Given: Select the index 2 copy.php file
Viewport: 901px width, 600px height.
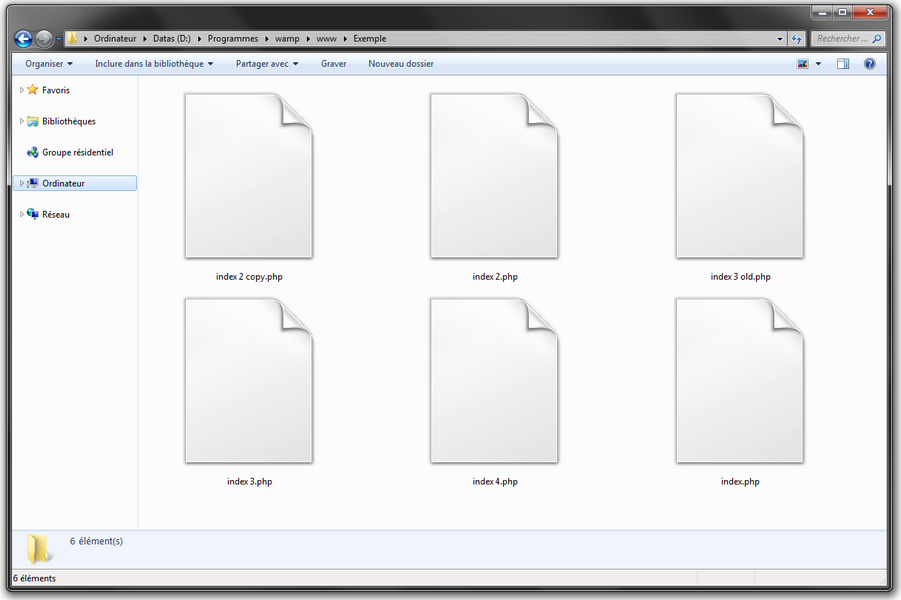Looking at the screenshot, I should pos(248,176).
